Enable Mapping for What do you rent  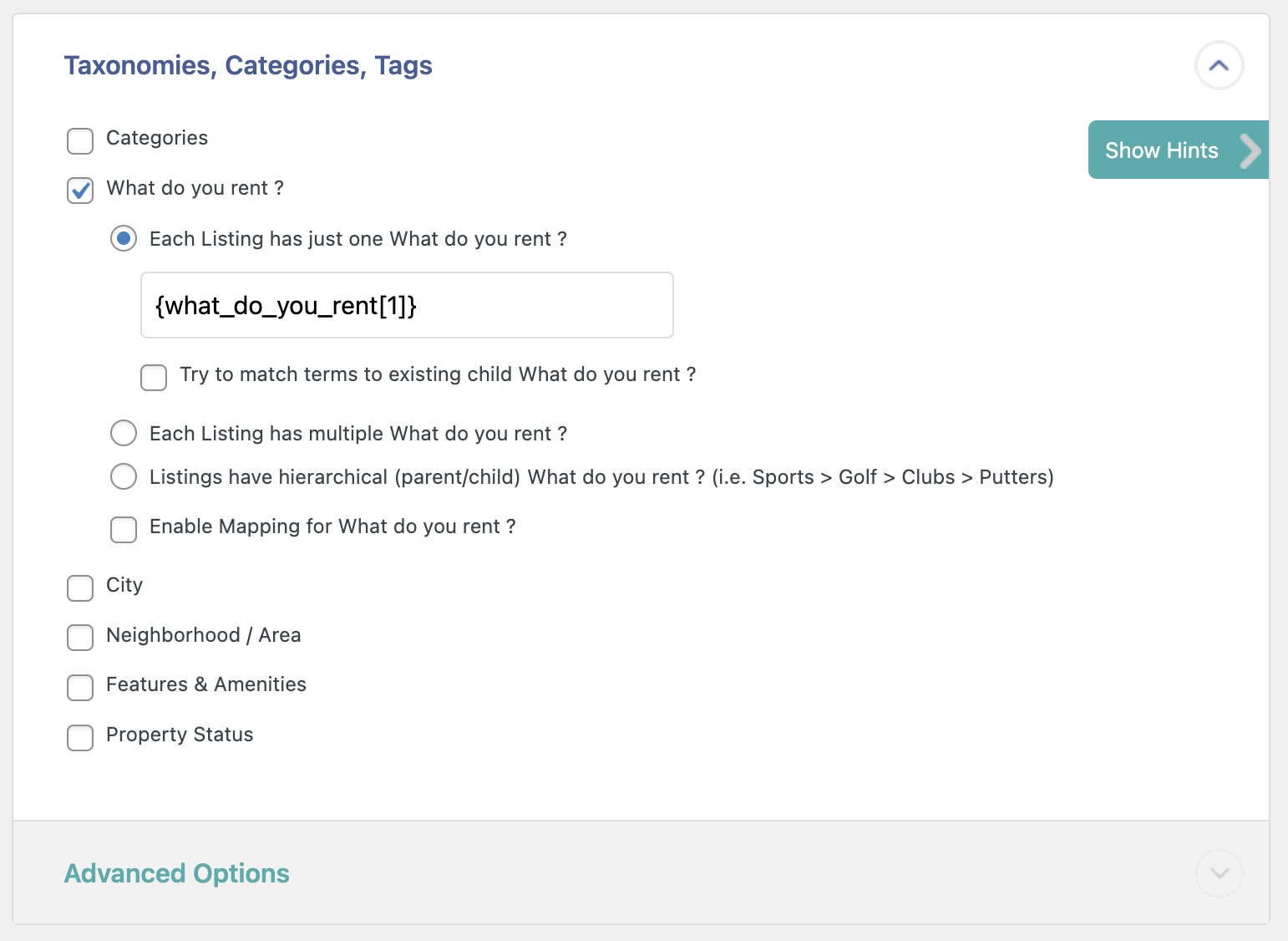124,529
